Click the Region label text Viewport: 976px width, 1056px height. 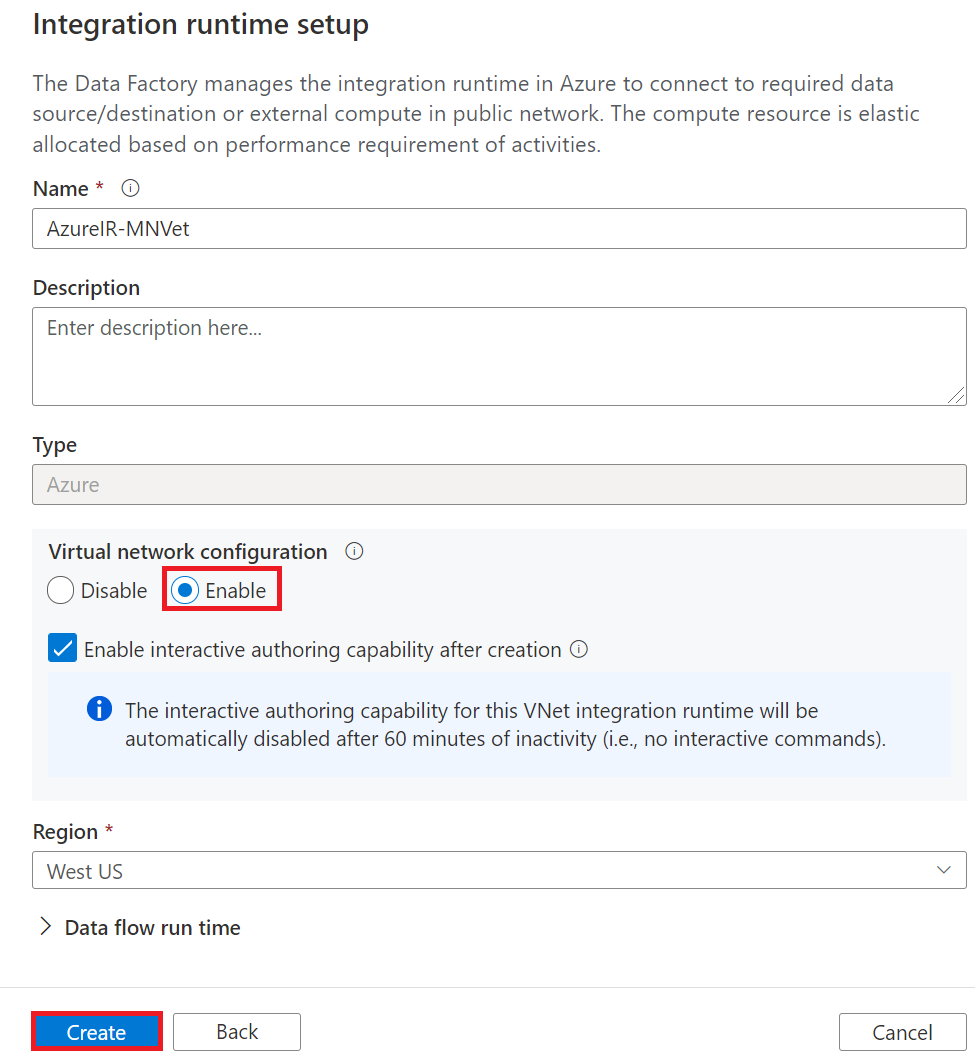65,832
